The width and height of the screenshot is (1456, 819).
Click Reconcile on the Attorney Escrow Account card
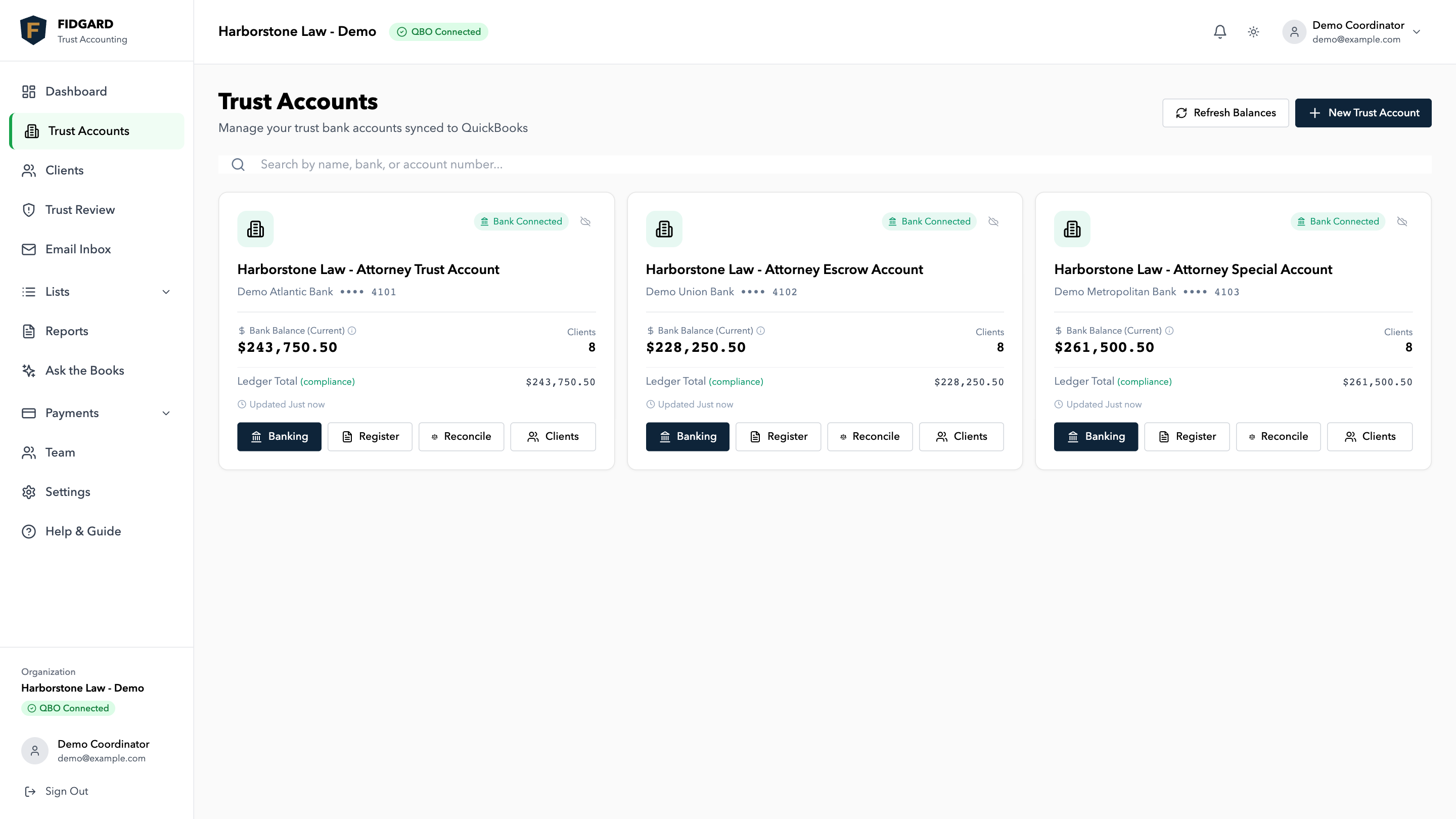tap(870, 437)
